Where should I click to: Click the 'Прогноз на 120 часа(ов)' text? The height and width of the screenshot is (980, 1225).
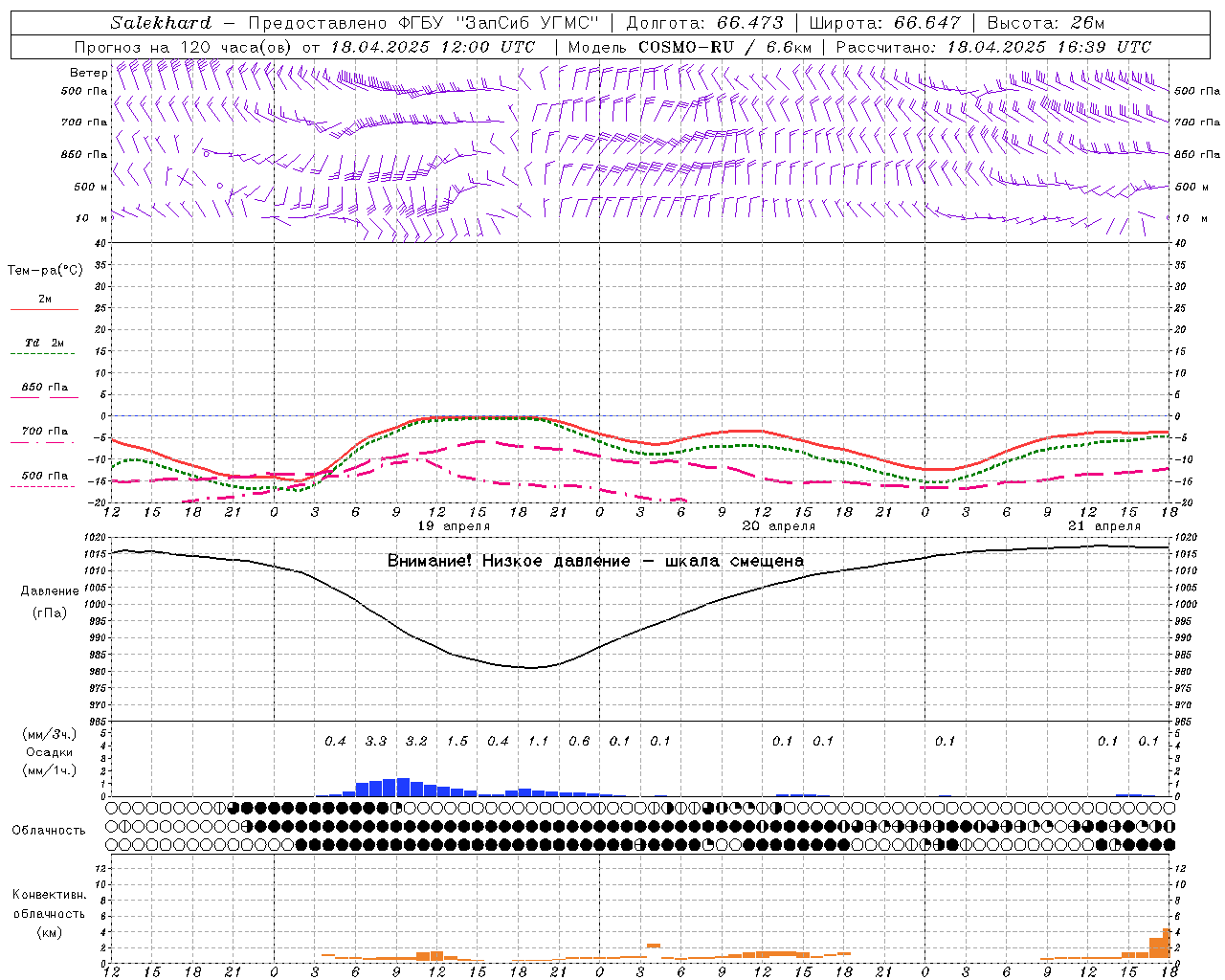pyautogui.click(x=184, y=47)
